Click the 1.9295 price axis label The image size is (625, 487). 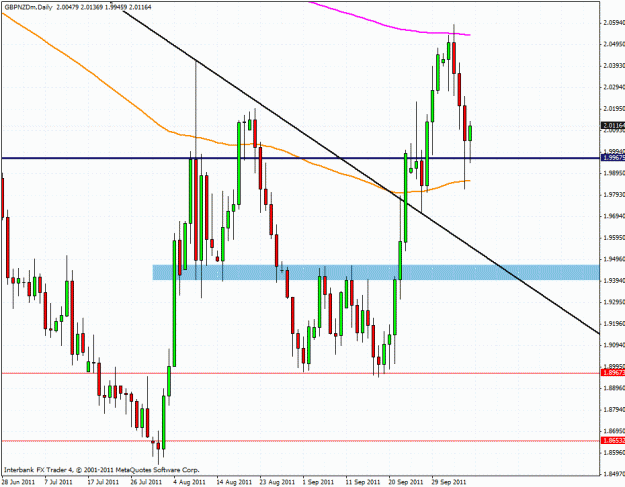pos(613,302)
